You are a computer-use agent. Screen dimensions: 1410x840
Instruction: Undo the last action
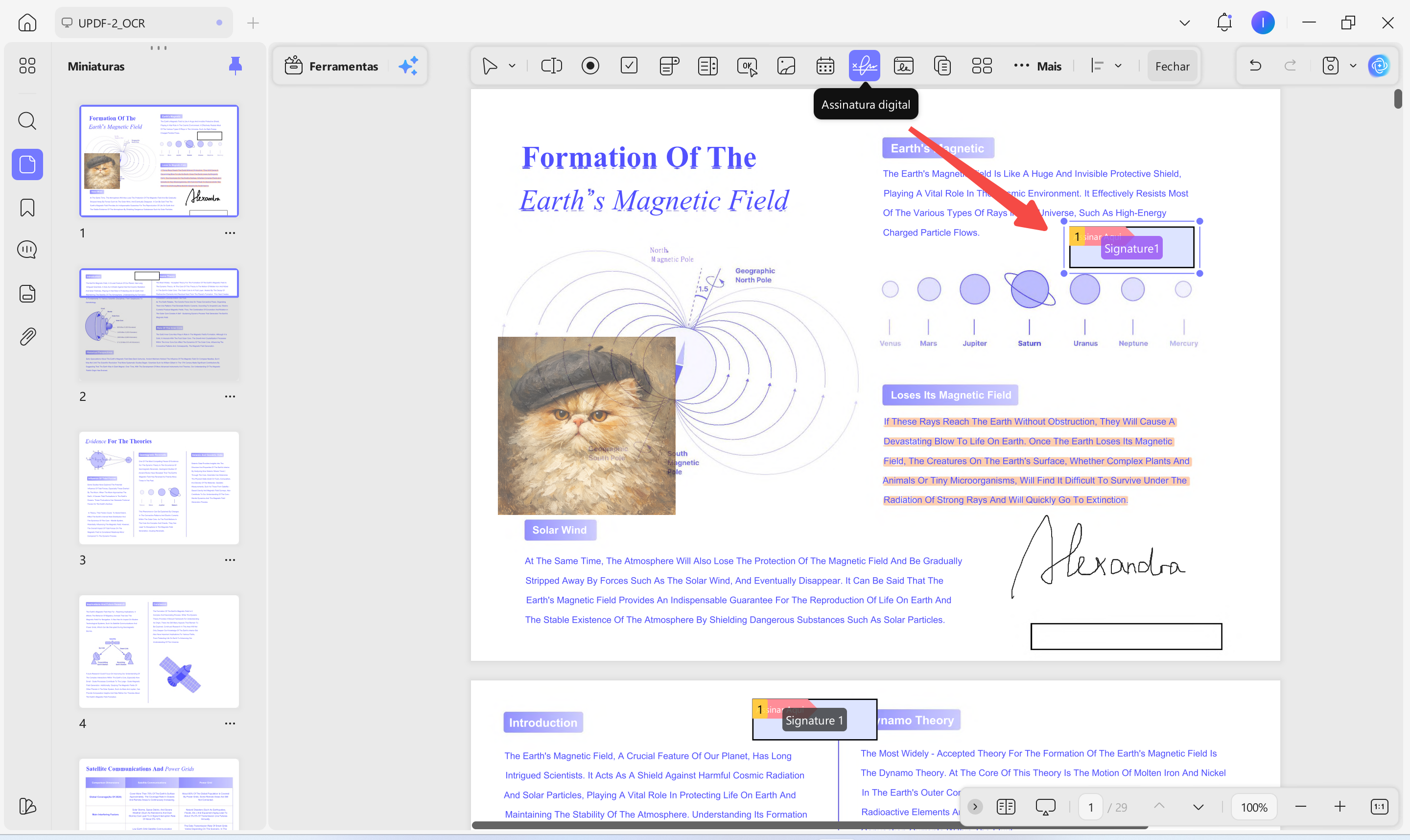pyautogui.click(x=1255, y=66)
